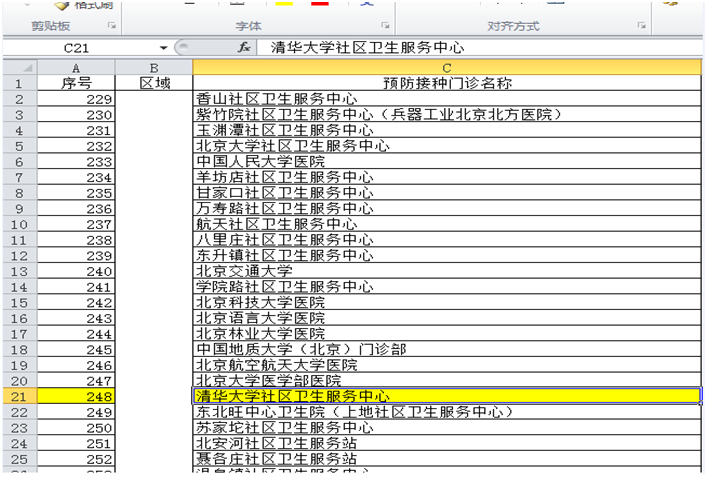This screenshot has height=478, width=720.
Task: Select cell 东北旺中心卫生院（上地社区卫生服务中心）
Action: (x=447, y=412)
